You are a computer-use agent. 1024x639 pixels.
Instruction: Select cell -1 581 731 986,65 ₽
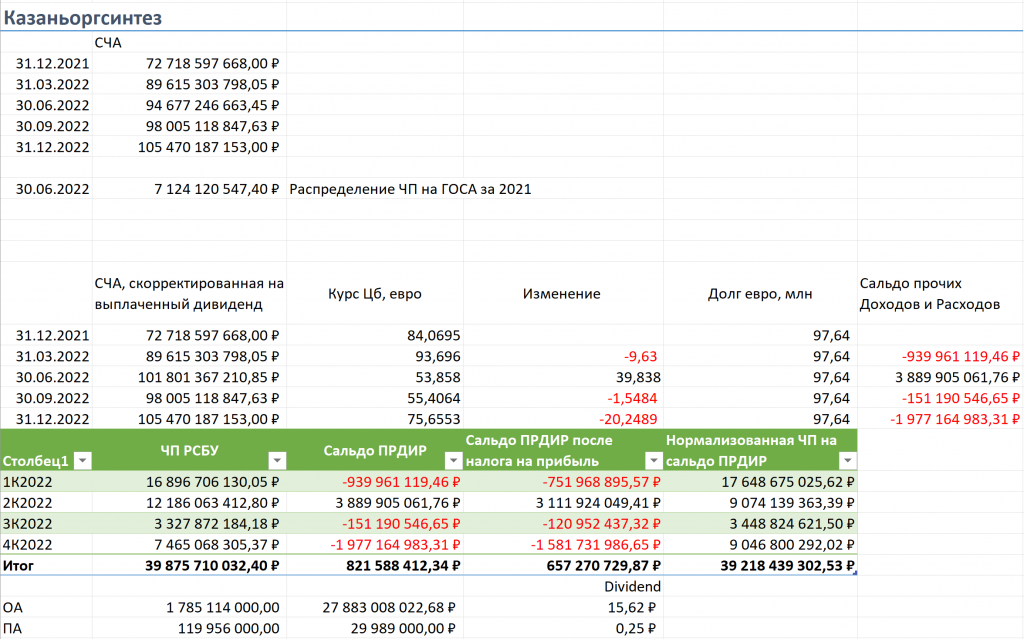pyautogui.click(x=596, y=544)
